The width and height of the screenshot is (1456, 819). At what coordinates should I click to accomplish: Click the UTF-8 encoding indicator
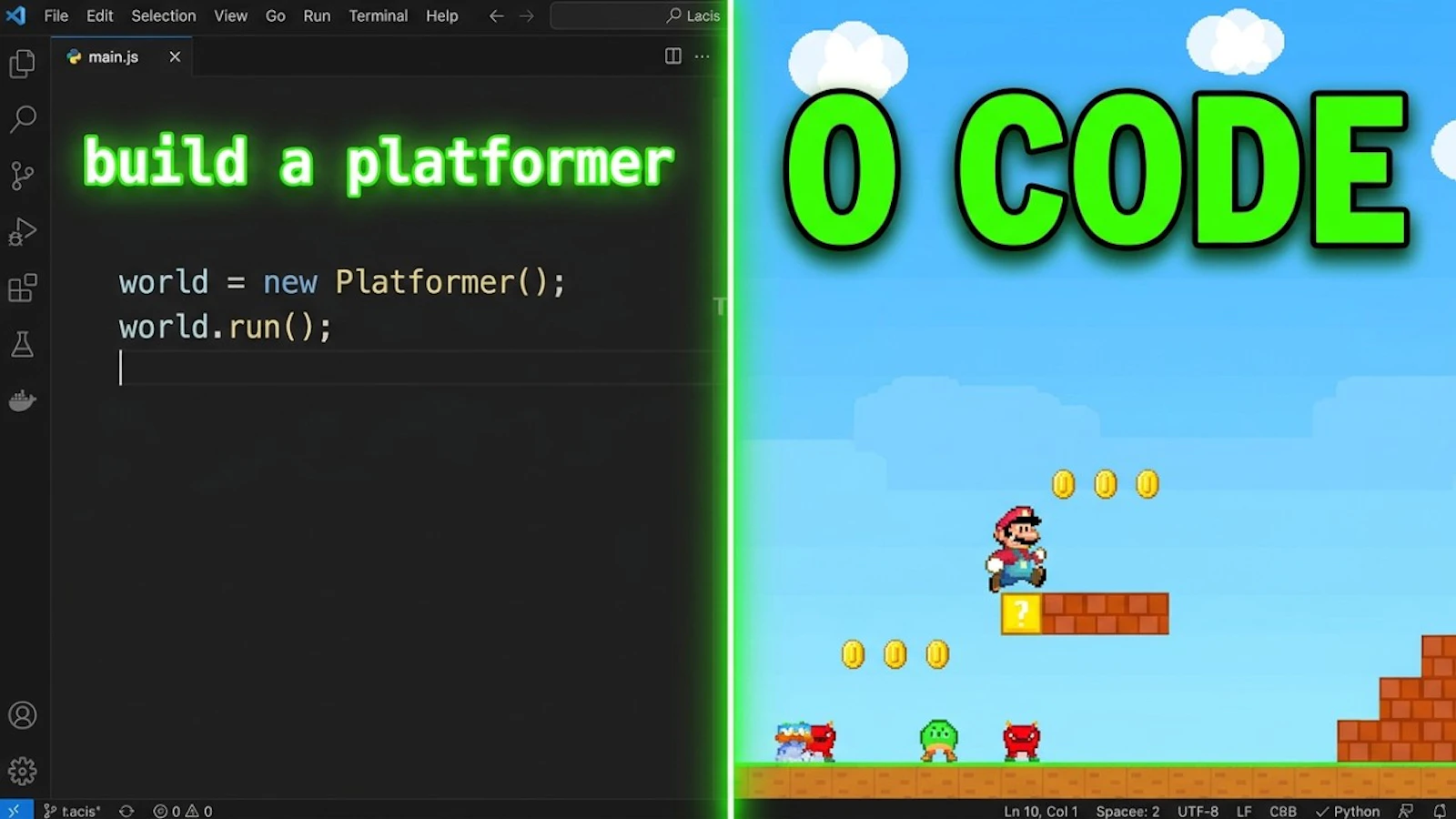pyautogui.click(x=1198, y=811)
